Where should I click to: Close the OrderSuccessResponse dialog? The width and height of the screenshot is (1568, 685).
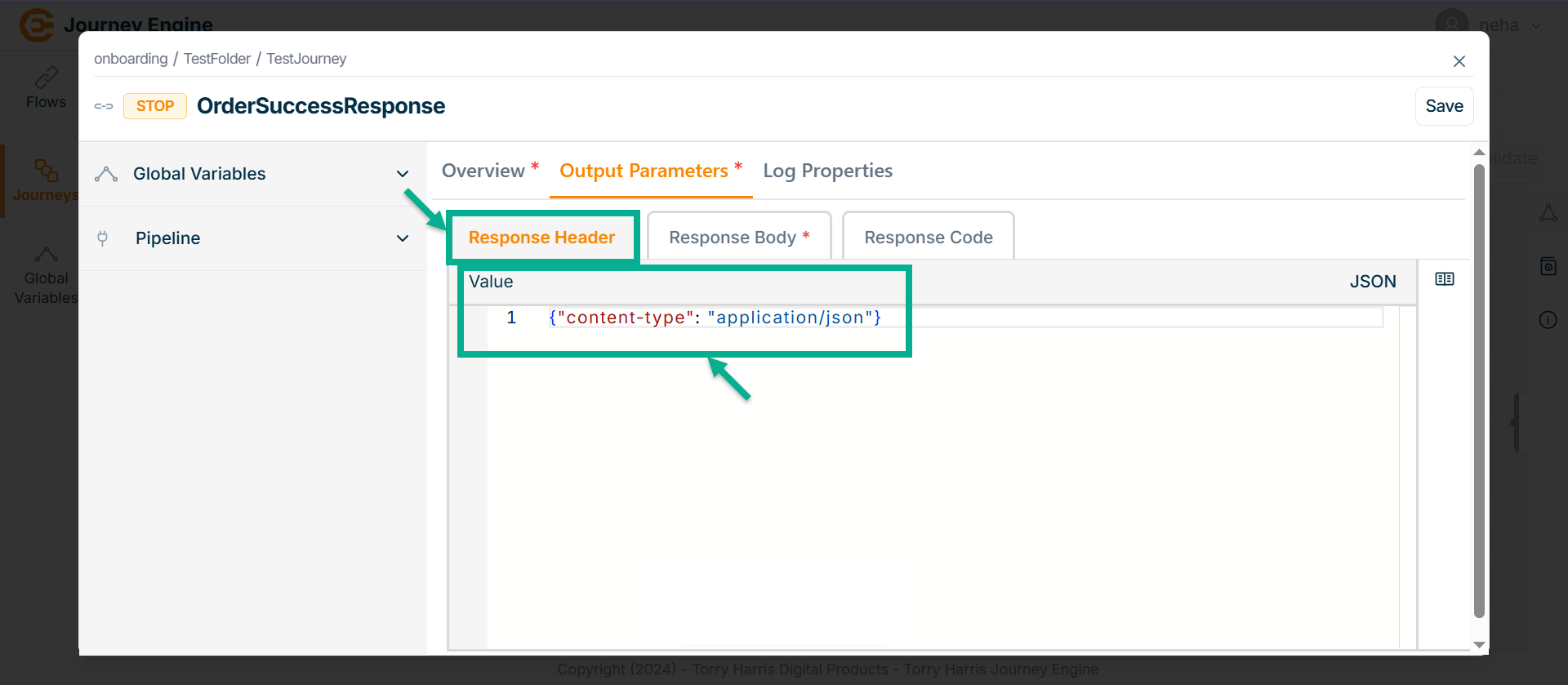click(1459, 61)
